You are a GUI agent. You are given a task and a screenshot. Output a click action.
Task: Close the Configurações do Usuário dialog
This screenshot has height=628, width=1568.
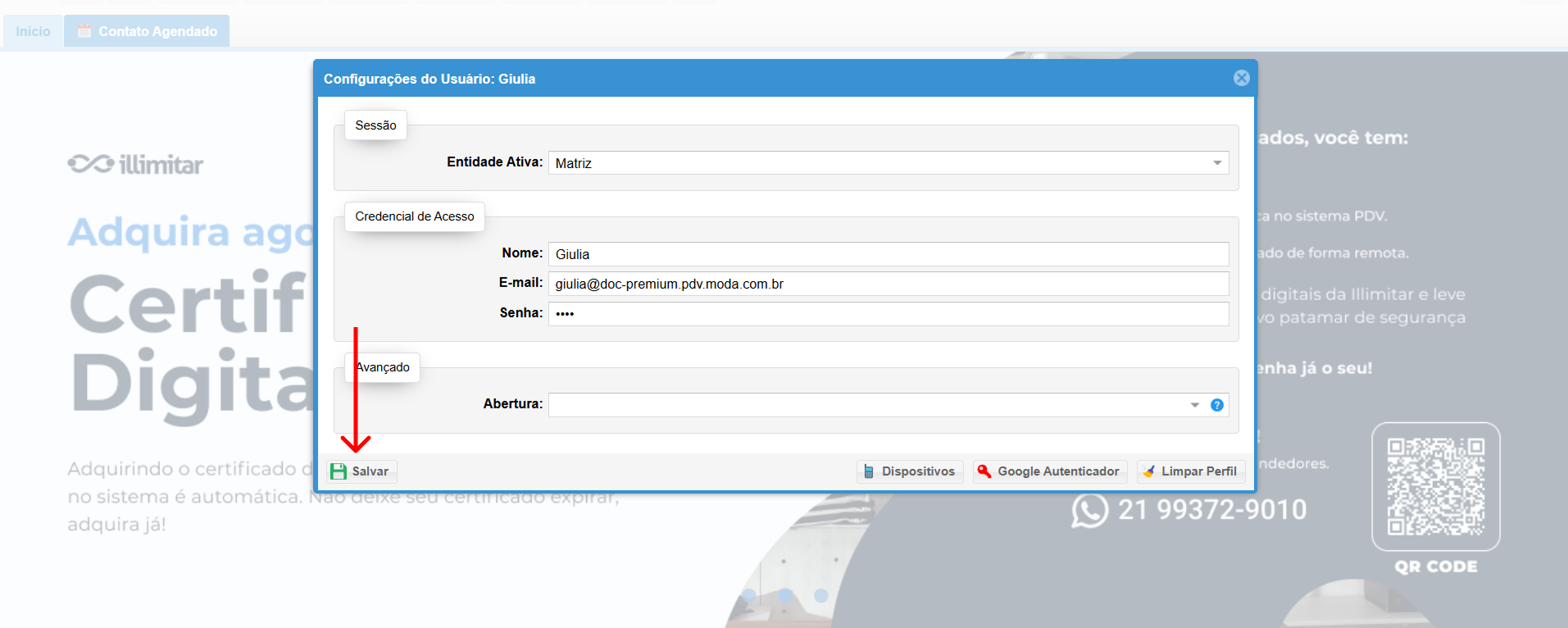point(1242,78)
